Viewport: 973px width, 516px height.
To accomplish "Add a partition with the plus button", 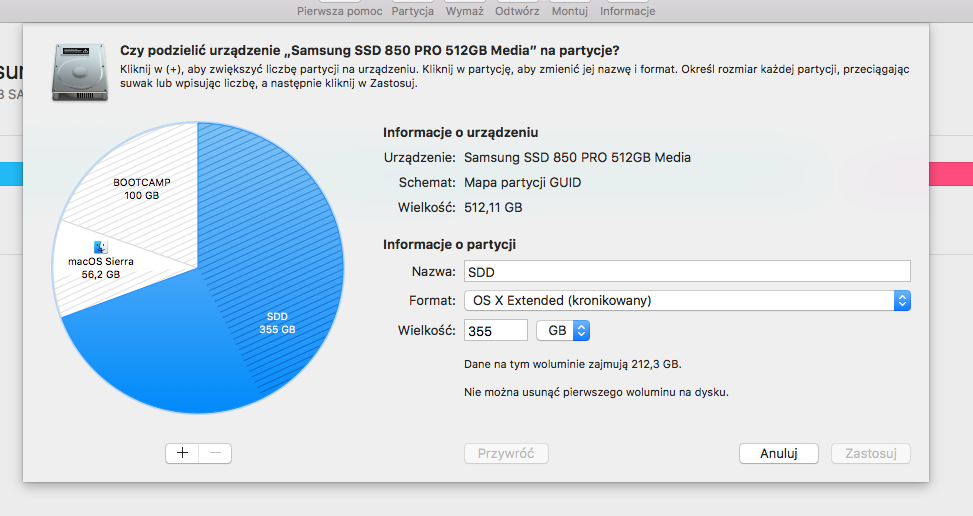I will [182, 453].
